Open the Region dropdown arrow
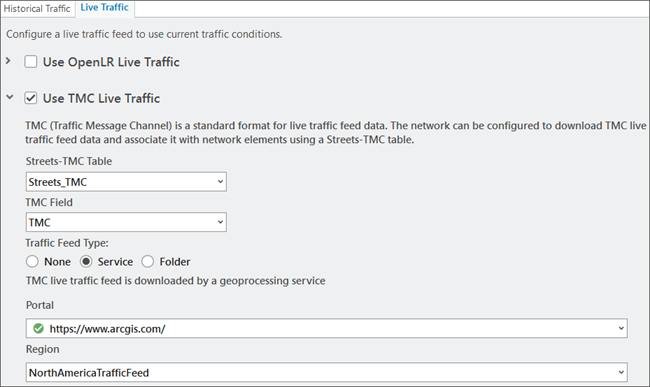The image size is (650, 387). click(621, 372)
